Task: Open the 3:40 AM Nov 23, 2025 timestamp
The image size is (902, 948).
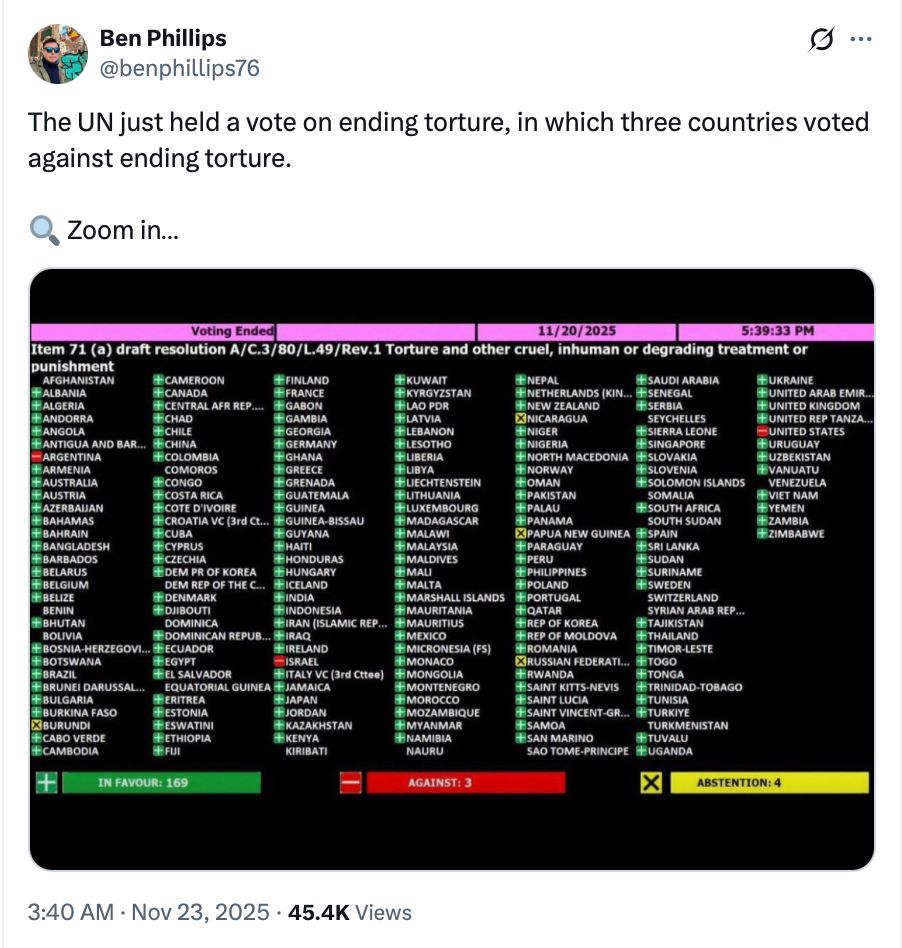Action: pyautogui.click(x=149, y=912)
